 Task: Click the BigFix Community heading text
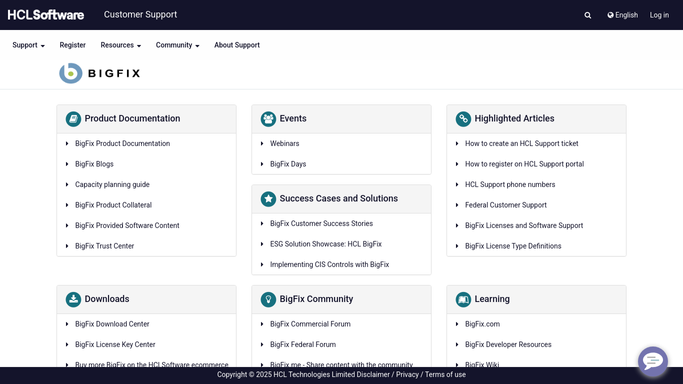click(x=316, y=299)
